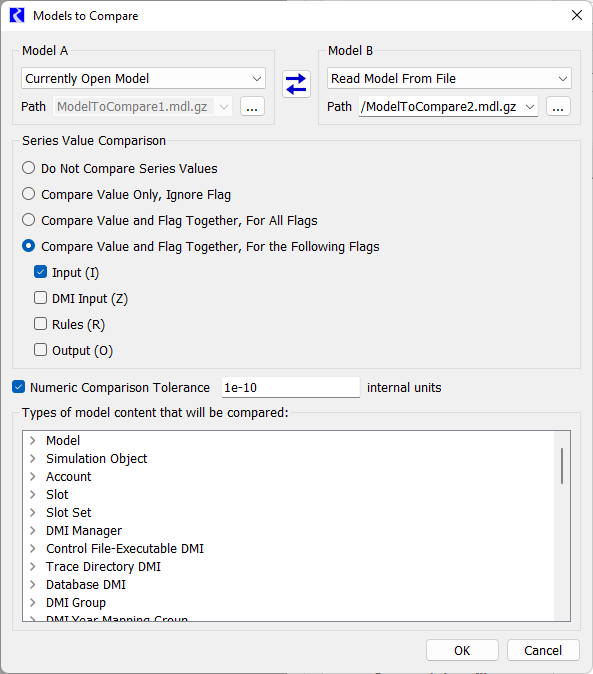Choose Compare Value and Flag For All Flags
This screenshot has width=593, height=674.
[x=28, y=220]
